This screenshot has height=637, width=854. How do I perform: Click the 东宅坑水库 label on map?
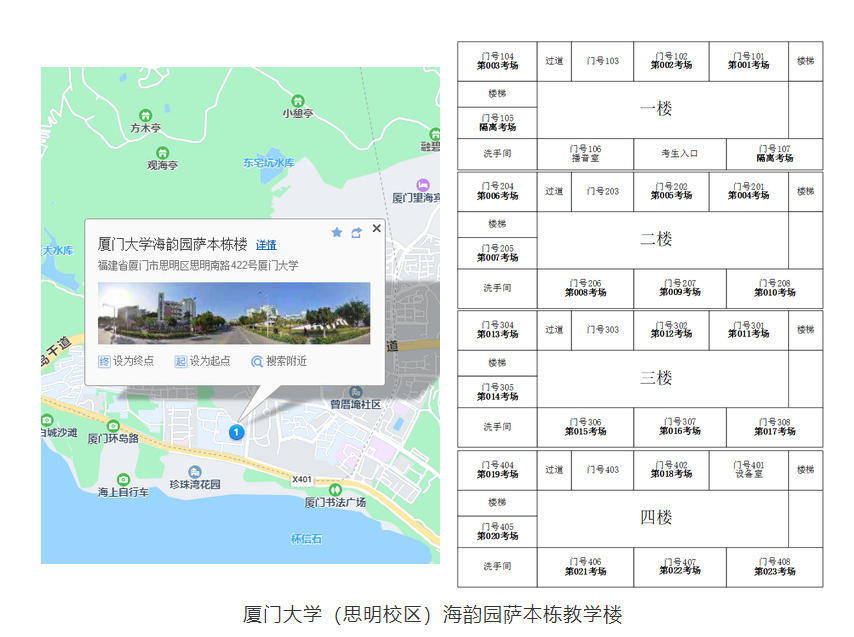269,163
